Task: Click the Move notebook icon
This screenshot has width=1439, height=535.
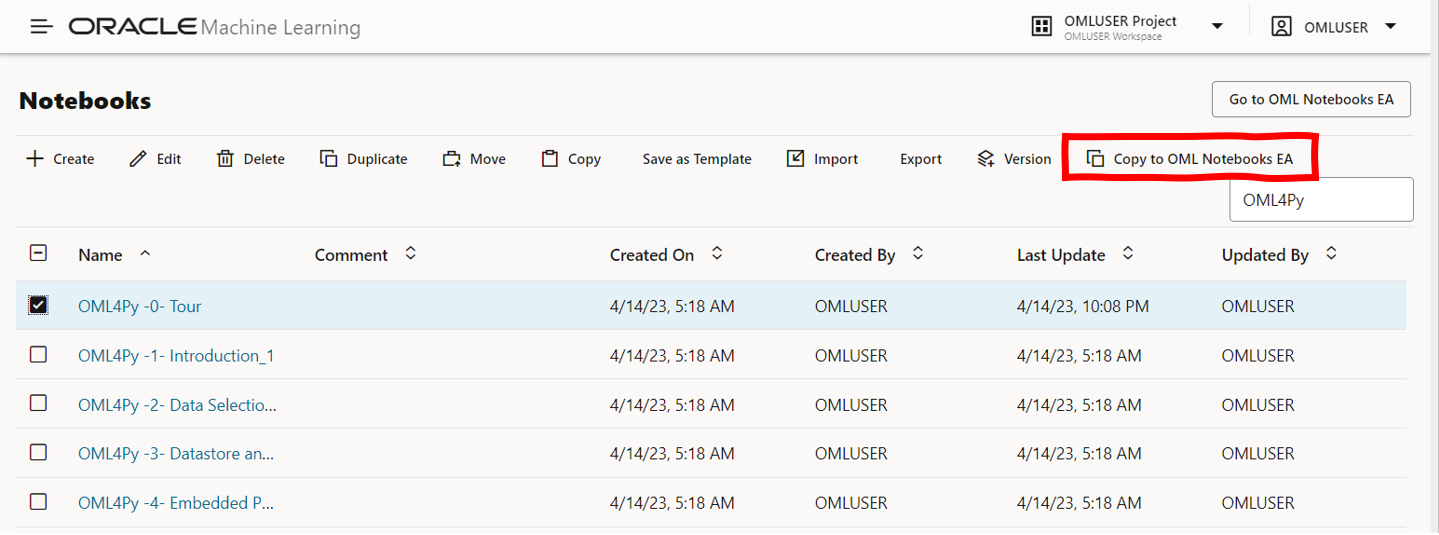Action: click(x=452, y=159)
